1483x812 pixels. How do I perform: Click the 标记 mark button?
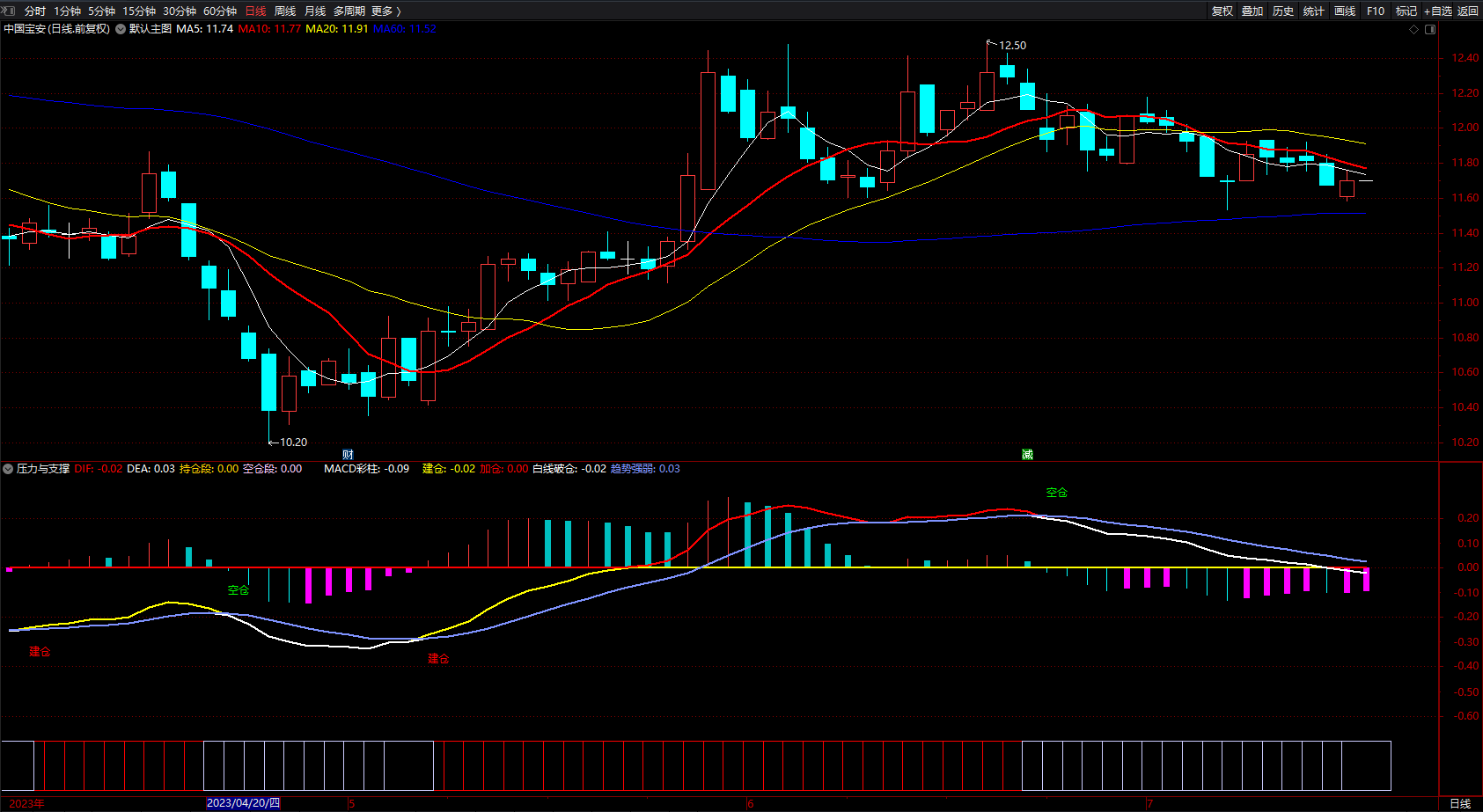tap(1406, 11)
